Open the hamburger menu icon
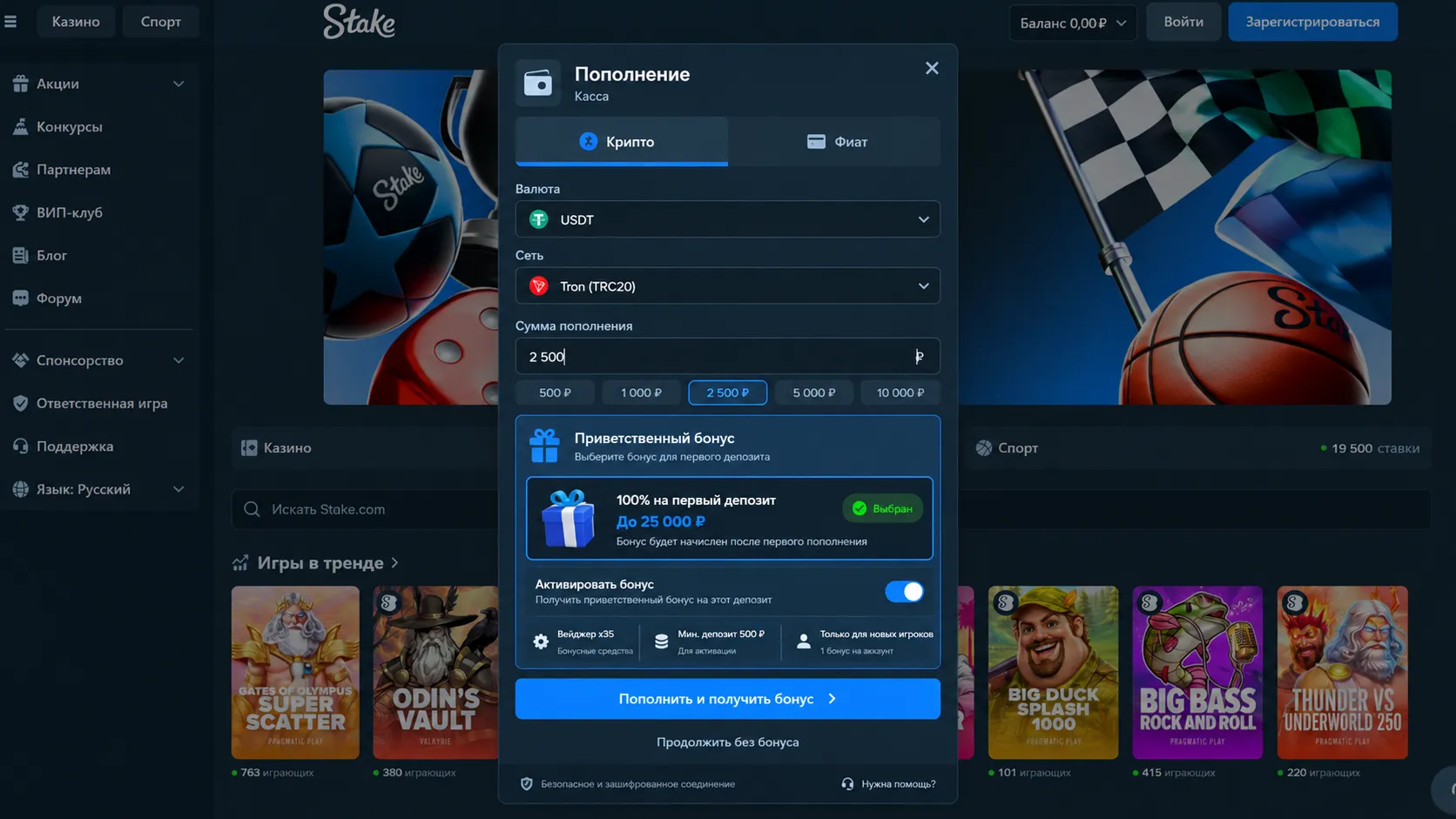Screen dimensions: 1456x819 (10, 22)
